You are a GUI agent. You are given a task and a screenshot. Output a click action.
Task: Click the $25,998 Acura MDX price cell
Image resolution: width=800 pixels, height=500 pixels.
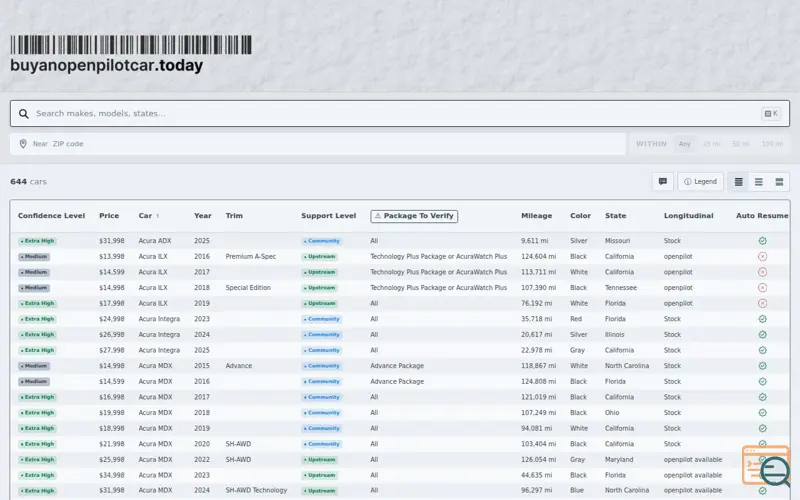click(x=112, y=460)
